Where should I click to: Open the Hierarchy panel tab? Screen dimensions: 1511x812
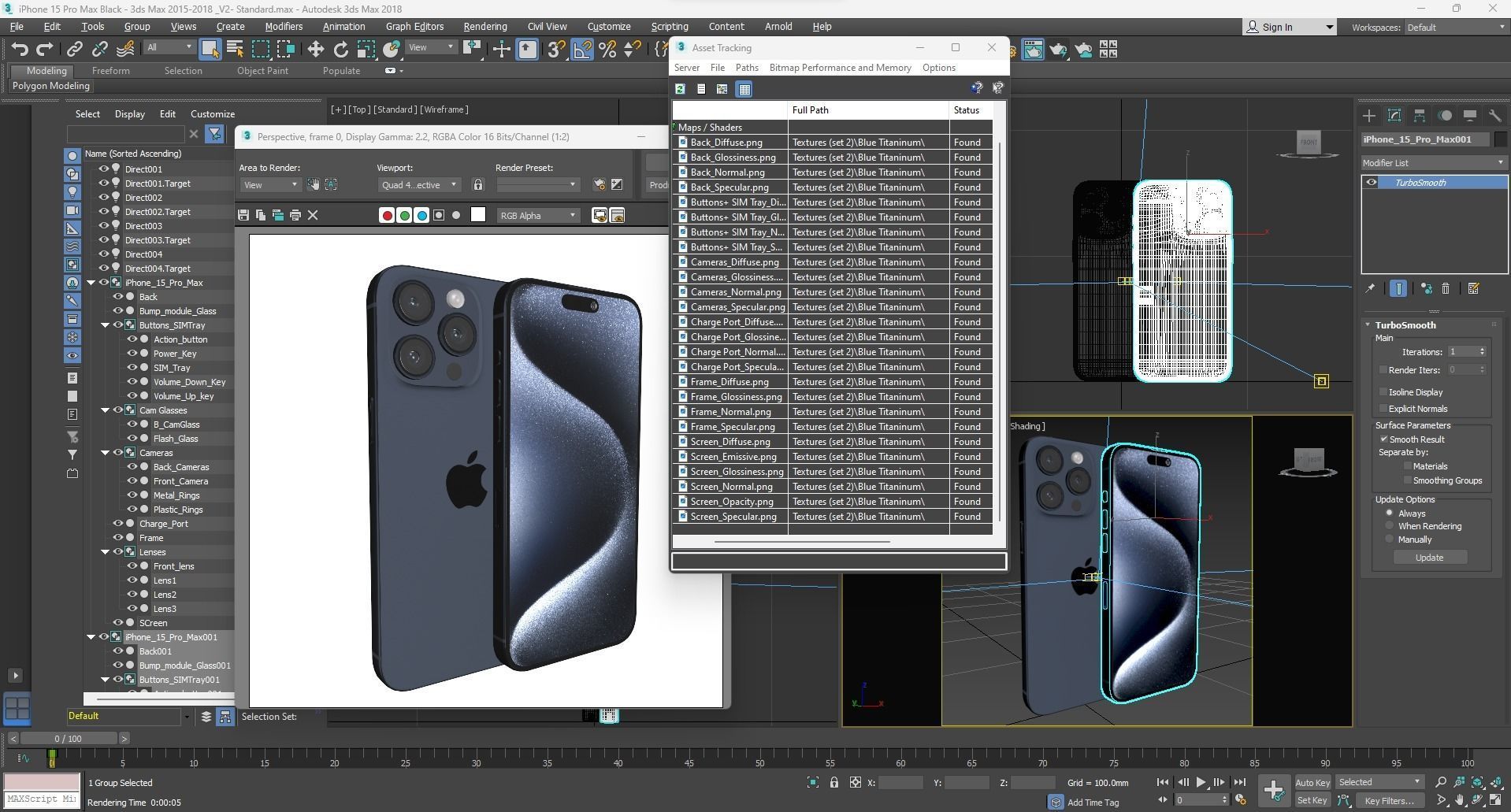(x=1420, y=116)
